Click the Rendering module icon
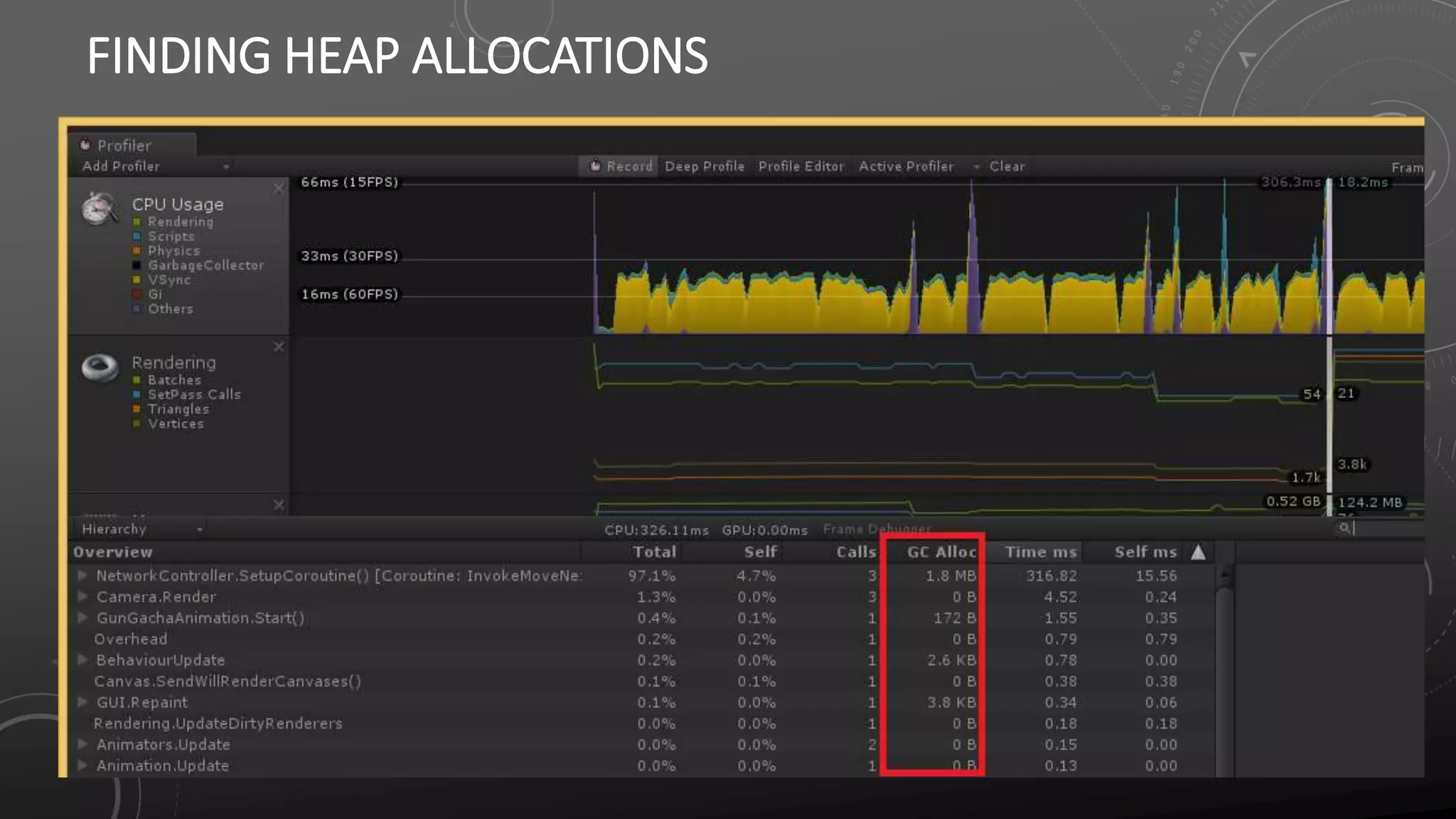The width and height of the screenshot is (1456, 819). (x=100, y=368)
